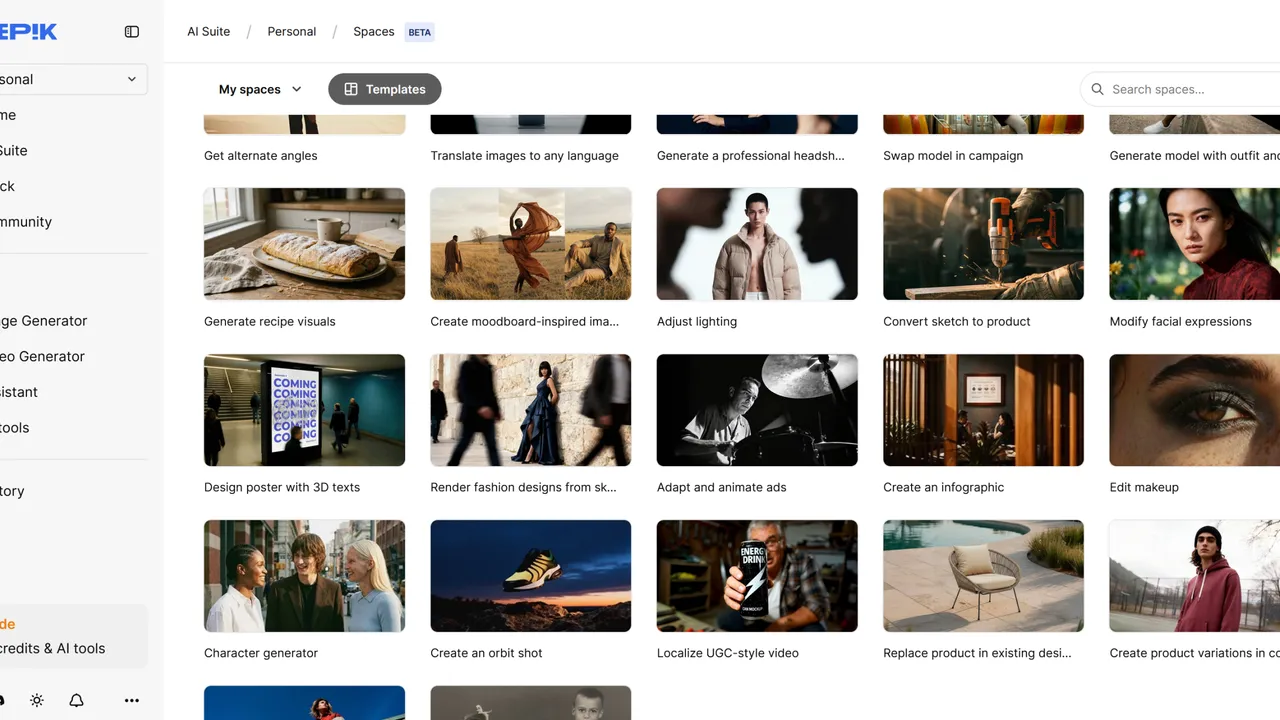This screenshot has height=720, width=1280.
Task: Click 'Create an infographic' label
Action: pyautogui.click(x=944, y=488)
